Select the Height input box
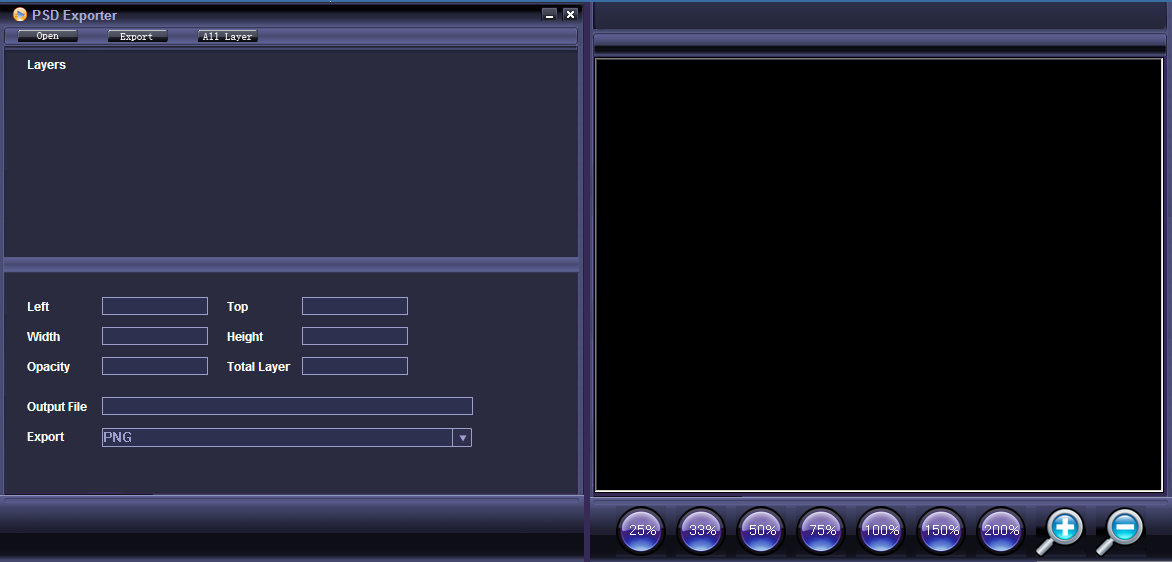The width and height of the screenshot is (1172, 562). [x=355, y=336]
